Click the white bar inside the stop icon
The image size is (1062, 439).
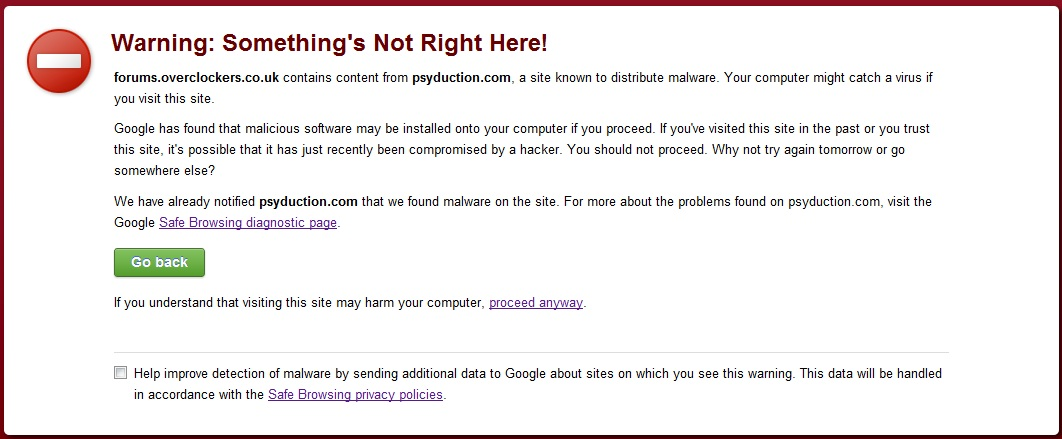59,61
